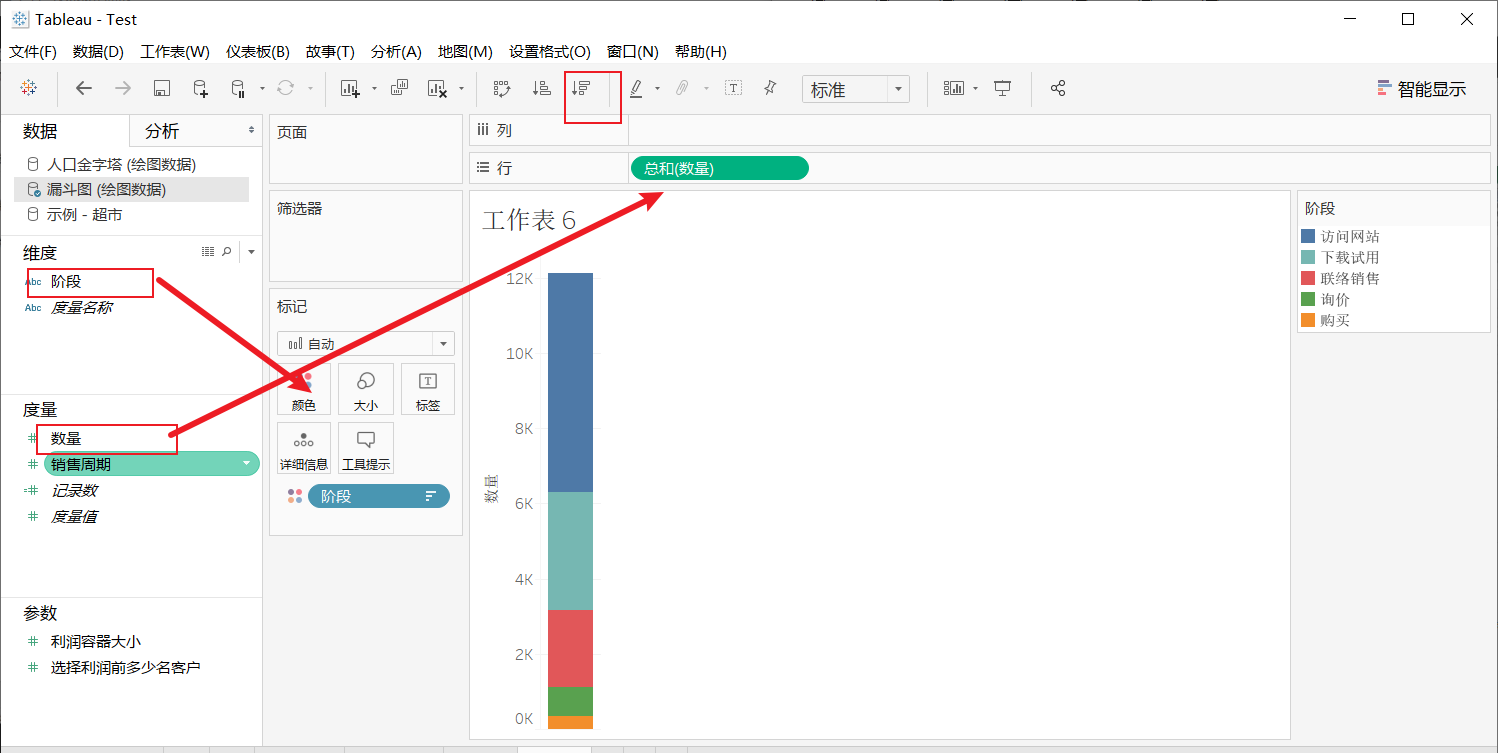Open dropdown beside clear sheet icon
Viewport: 1498px width, 753px height.
461,88
